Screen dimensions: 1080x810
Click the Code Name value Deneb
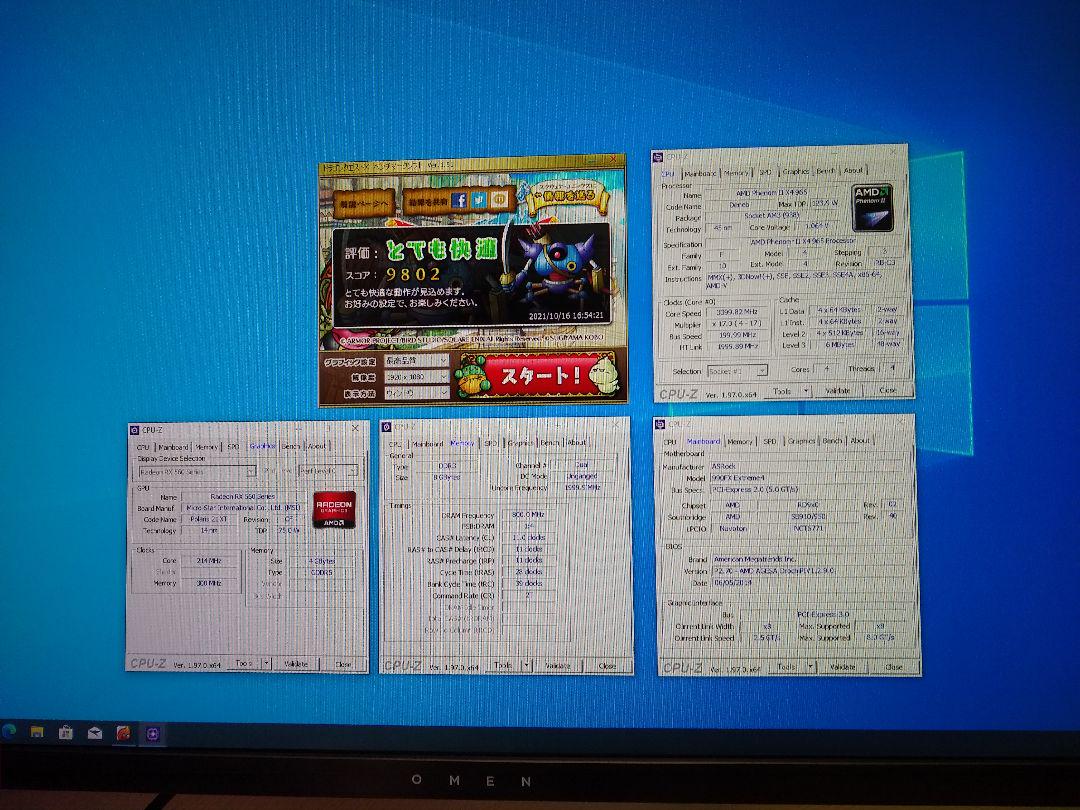pos(738,205)
